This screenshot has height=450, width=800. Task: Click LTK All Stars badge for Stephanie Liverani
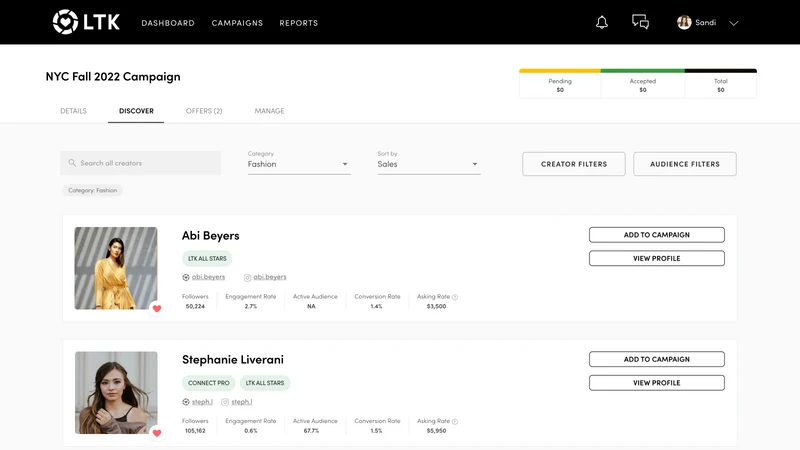coord(265,383)
